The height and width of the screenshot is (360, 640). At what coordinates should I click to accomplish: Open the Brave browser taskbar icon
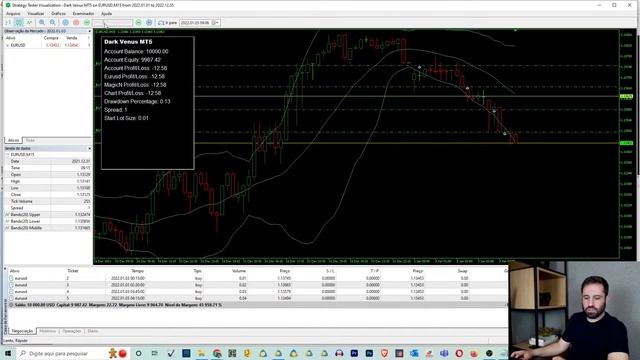[x=384, y=353]
